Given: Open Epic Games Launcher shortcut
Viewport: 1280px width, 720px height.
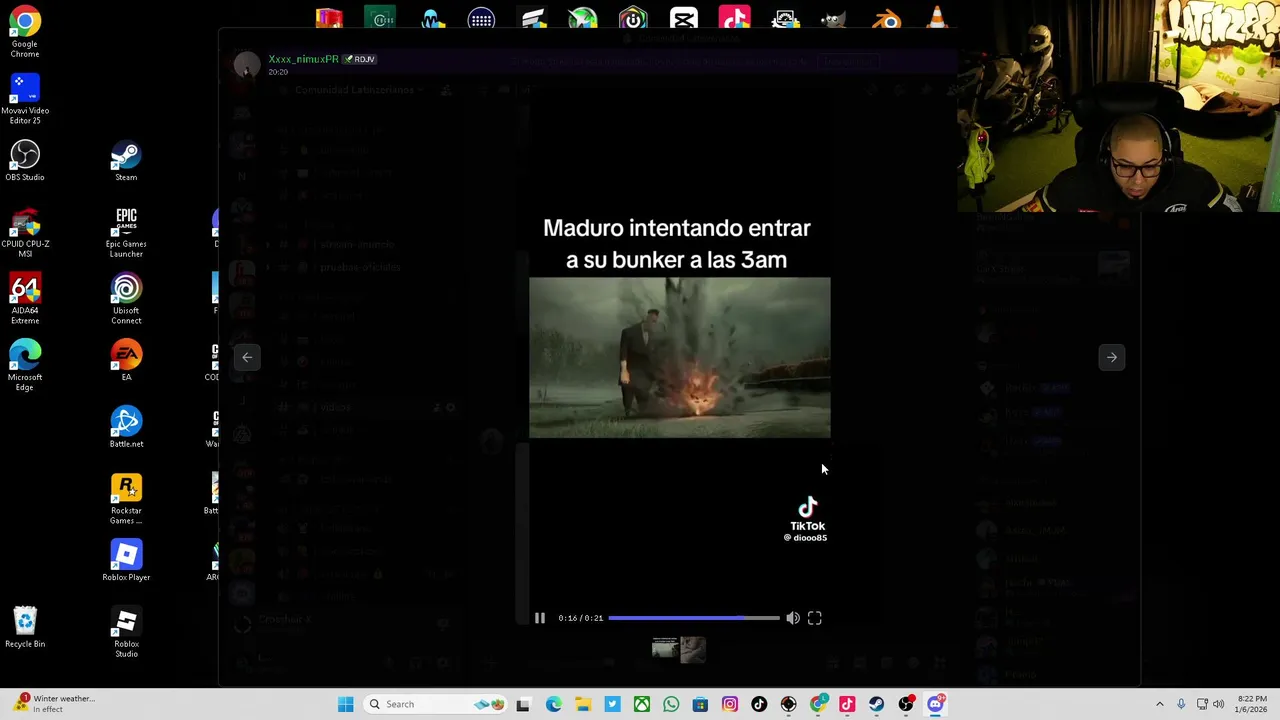Looking at the screenshot, I should (x=126, y=232).
